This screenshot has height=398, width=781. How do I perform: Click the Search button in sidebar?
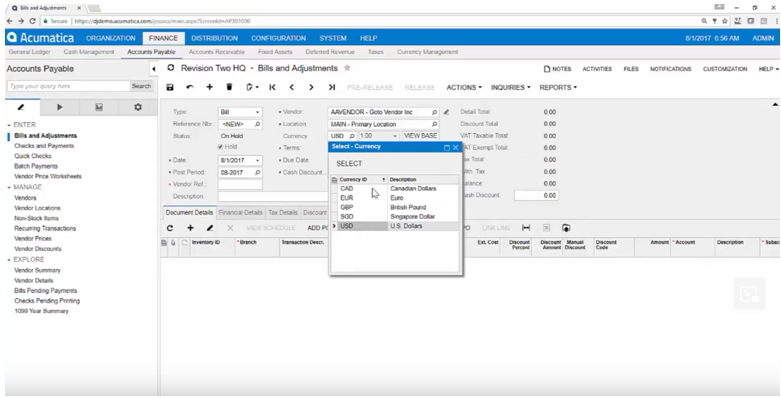point(141,86)
